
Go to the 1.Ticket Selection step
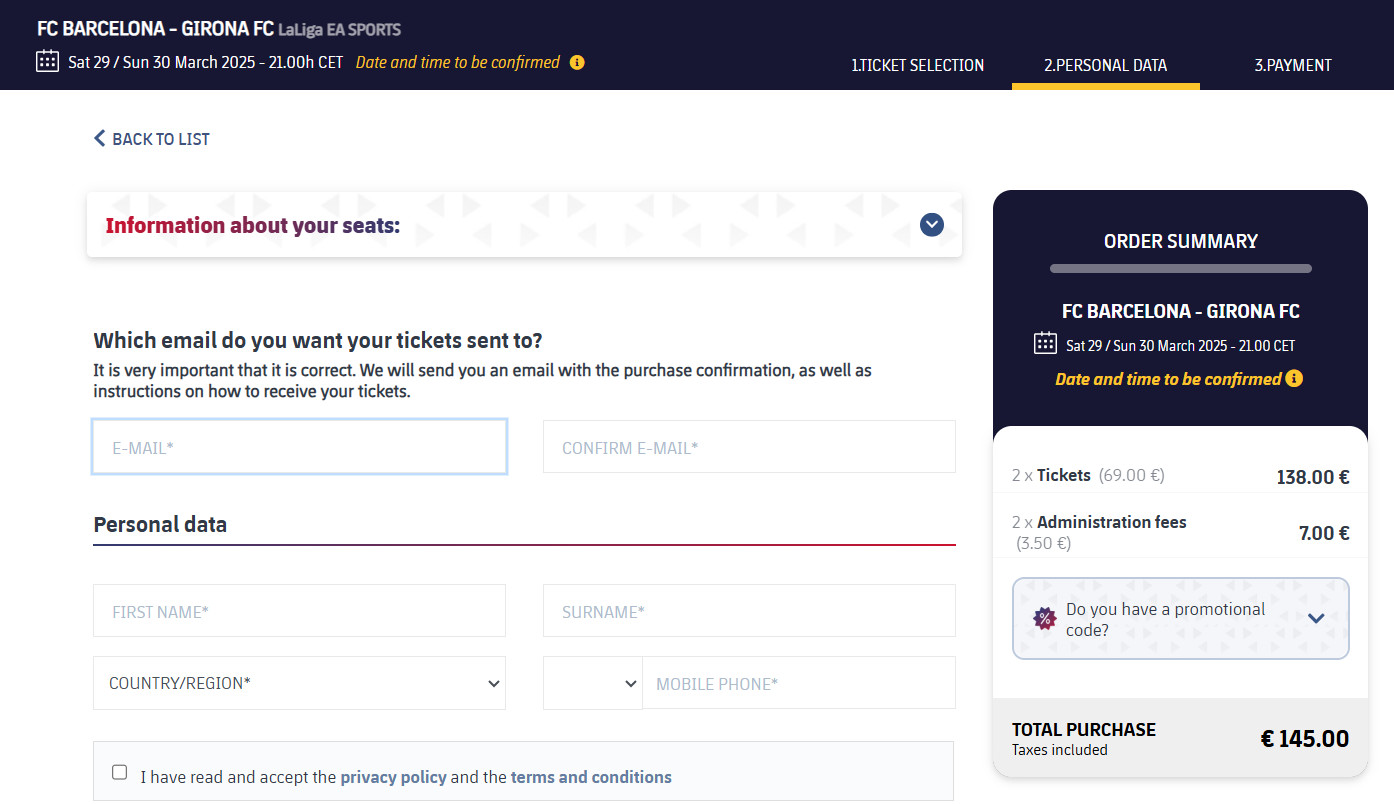[x=917, y=65]
